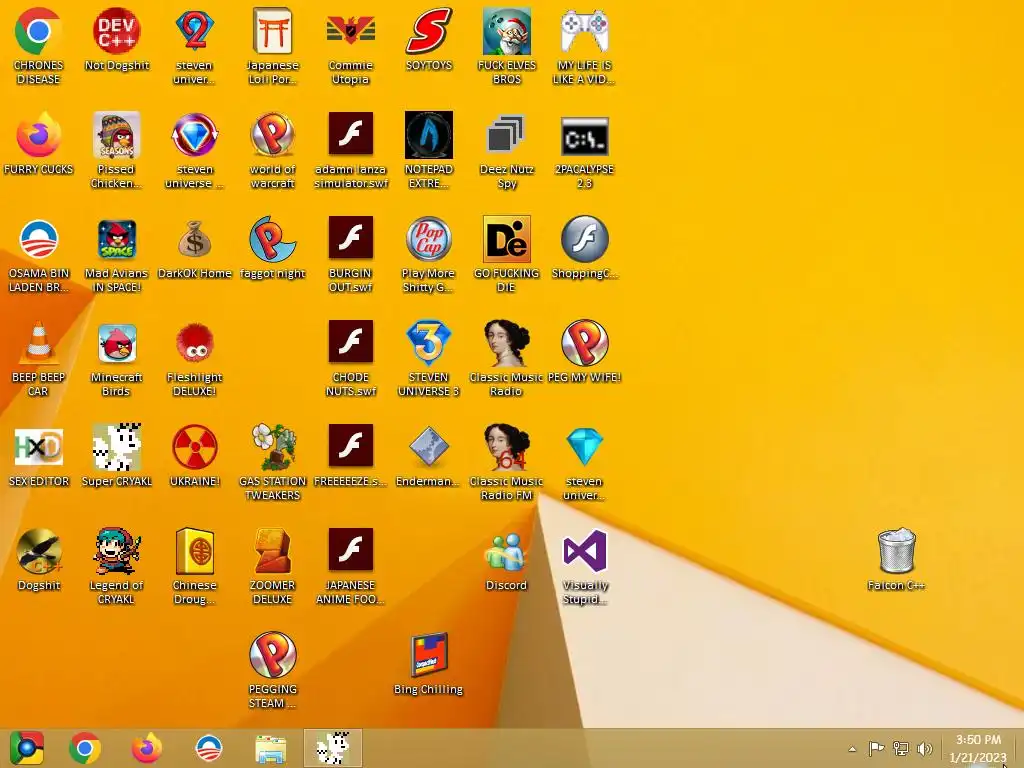Select the BURGIN OUT.swf Flash file
Image resolution: width=1024 pixels, height=768 pixels.
point(351,239)
